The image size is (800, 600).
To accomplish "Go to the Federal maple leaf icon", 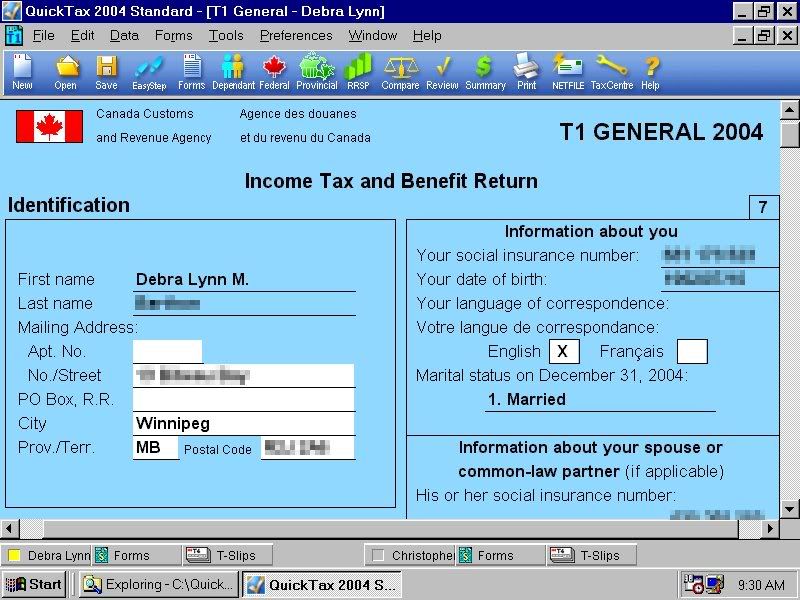I will pos(274,72).
